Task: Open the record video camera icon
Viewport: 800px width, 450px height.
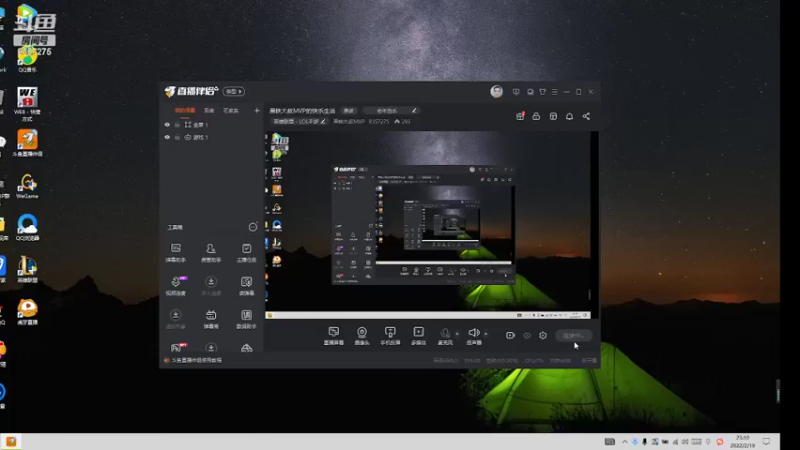Action: (x=510, y=335)
